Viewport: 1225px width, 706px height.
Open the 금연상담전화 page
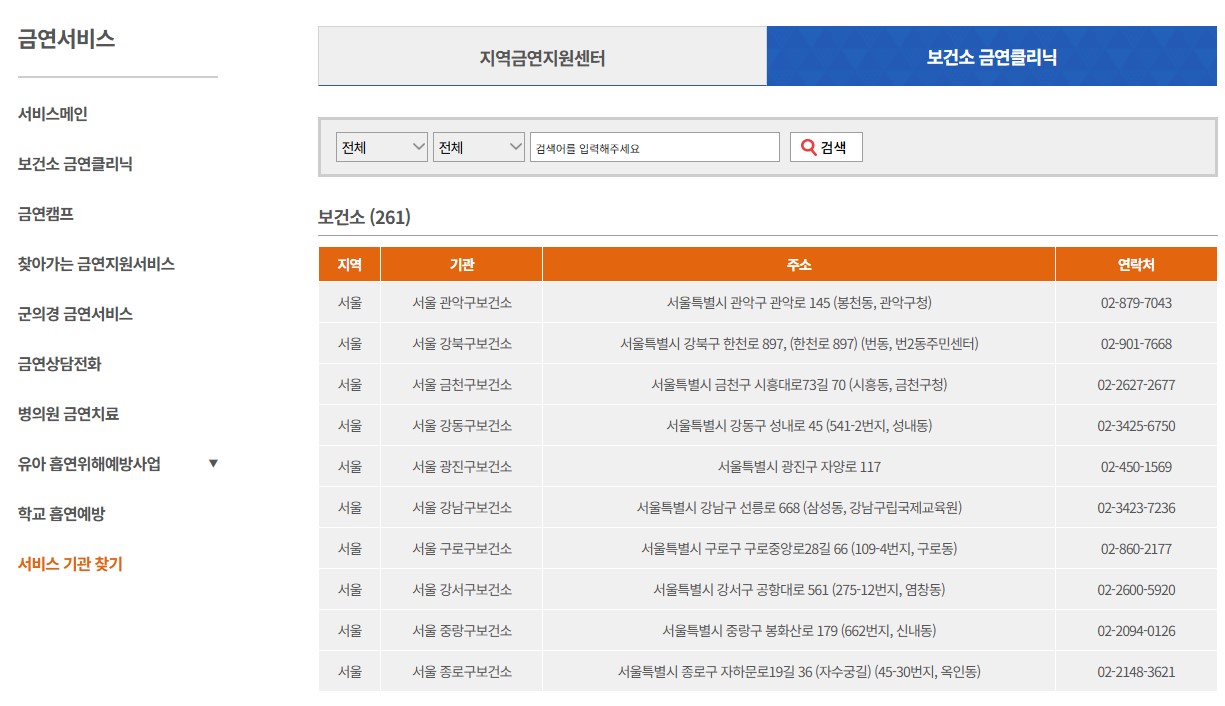(x=60, y=363)
